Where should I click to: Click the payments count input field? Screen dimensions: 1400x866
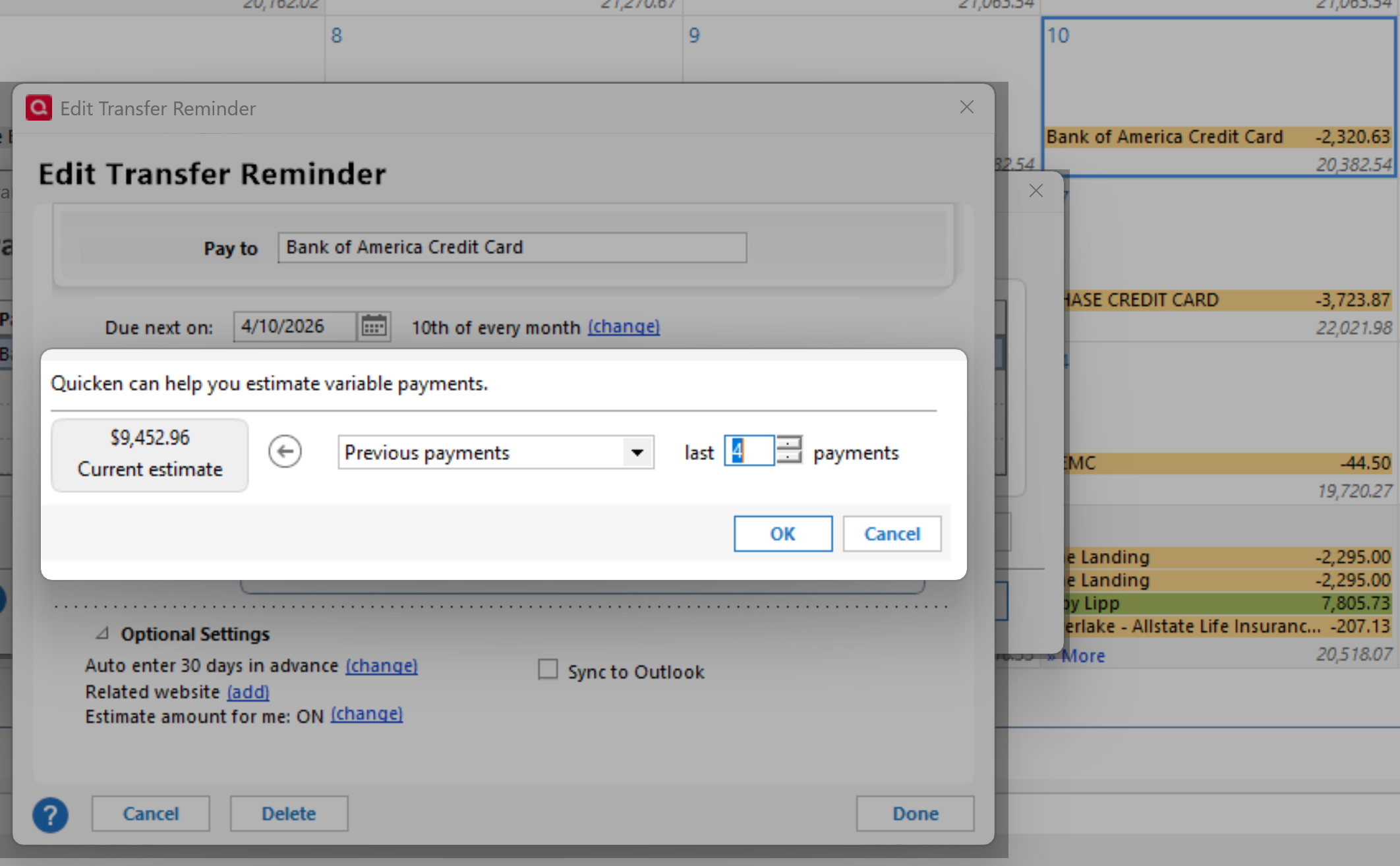(x=749, y=451)
